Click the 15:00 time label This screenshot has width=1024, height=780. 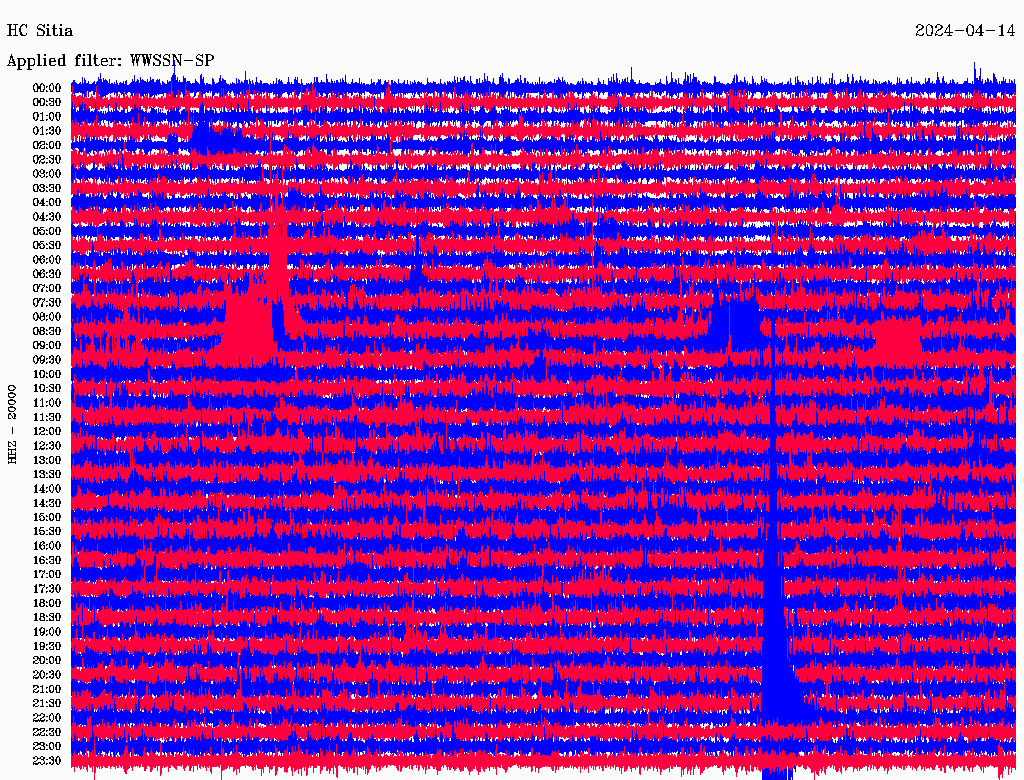pyautogui.click(x=46, y=517)
